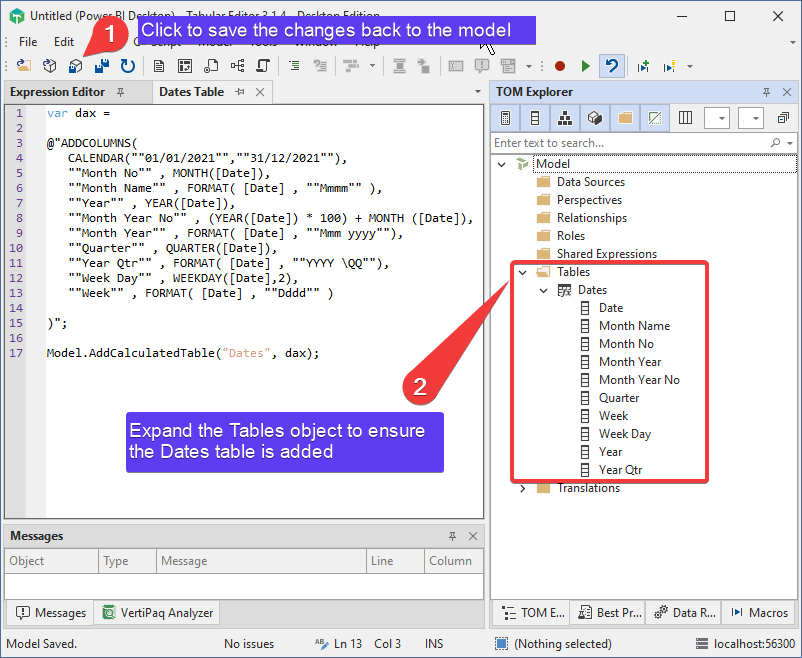The width and height of the screenshot is (802, 658).
Task: Click the run-with-plus script icon
Action: [x=643, y=66]
